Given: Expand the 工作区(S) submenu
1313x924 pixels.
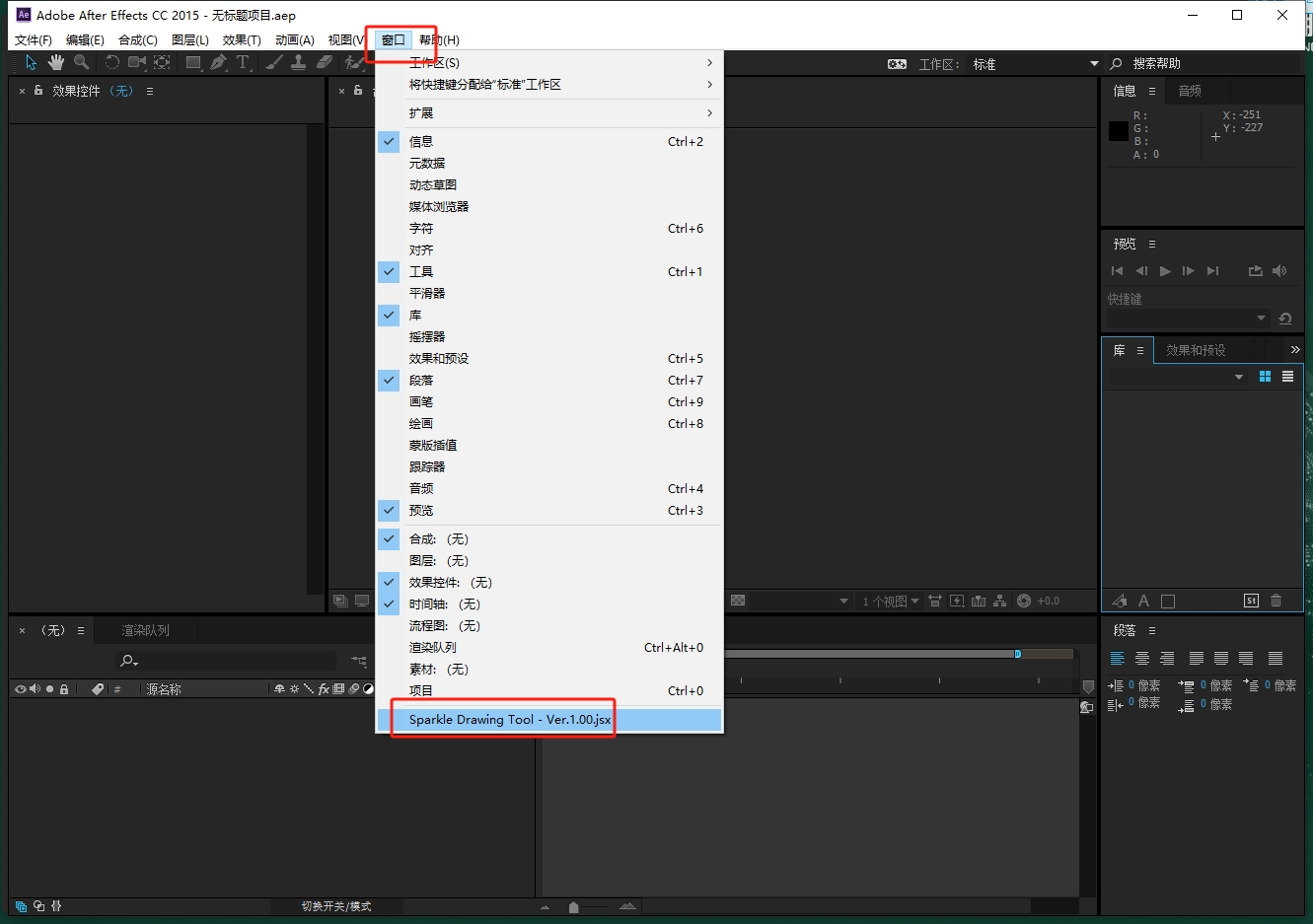Looking at the screenshot, I should tap(549, 62).
